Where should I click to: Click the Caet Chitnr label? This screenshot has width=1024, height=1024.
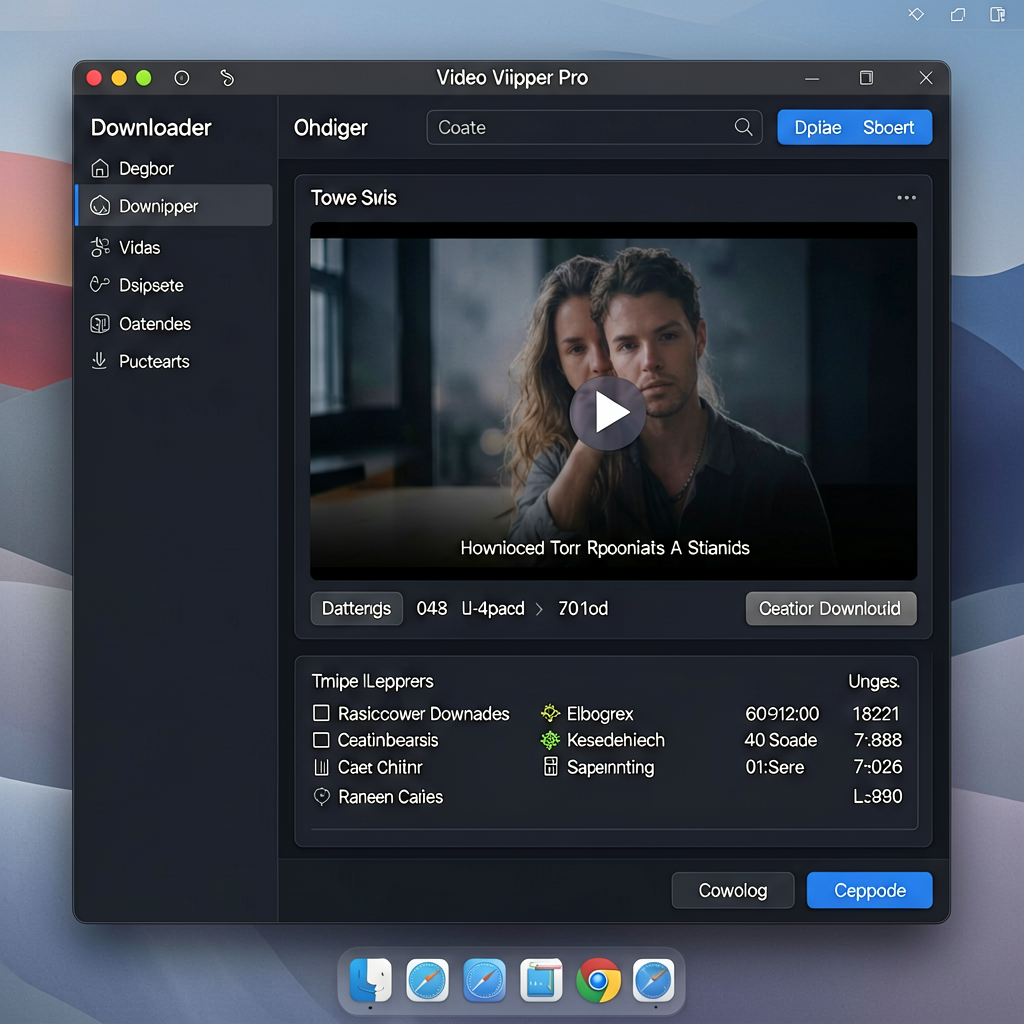[380, 767]
